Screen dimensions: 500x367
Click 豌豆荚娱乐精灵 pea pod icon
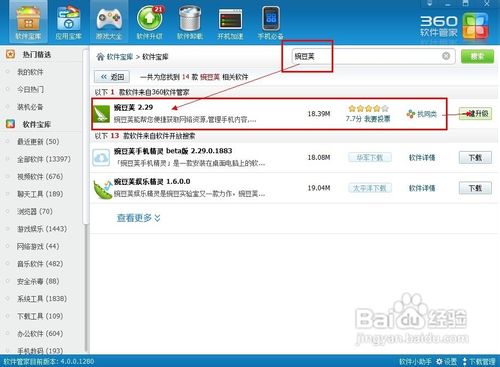103,189
